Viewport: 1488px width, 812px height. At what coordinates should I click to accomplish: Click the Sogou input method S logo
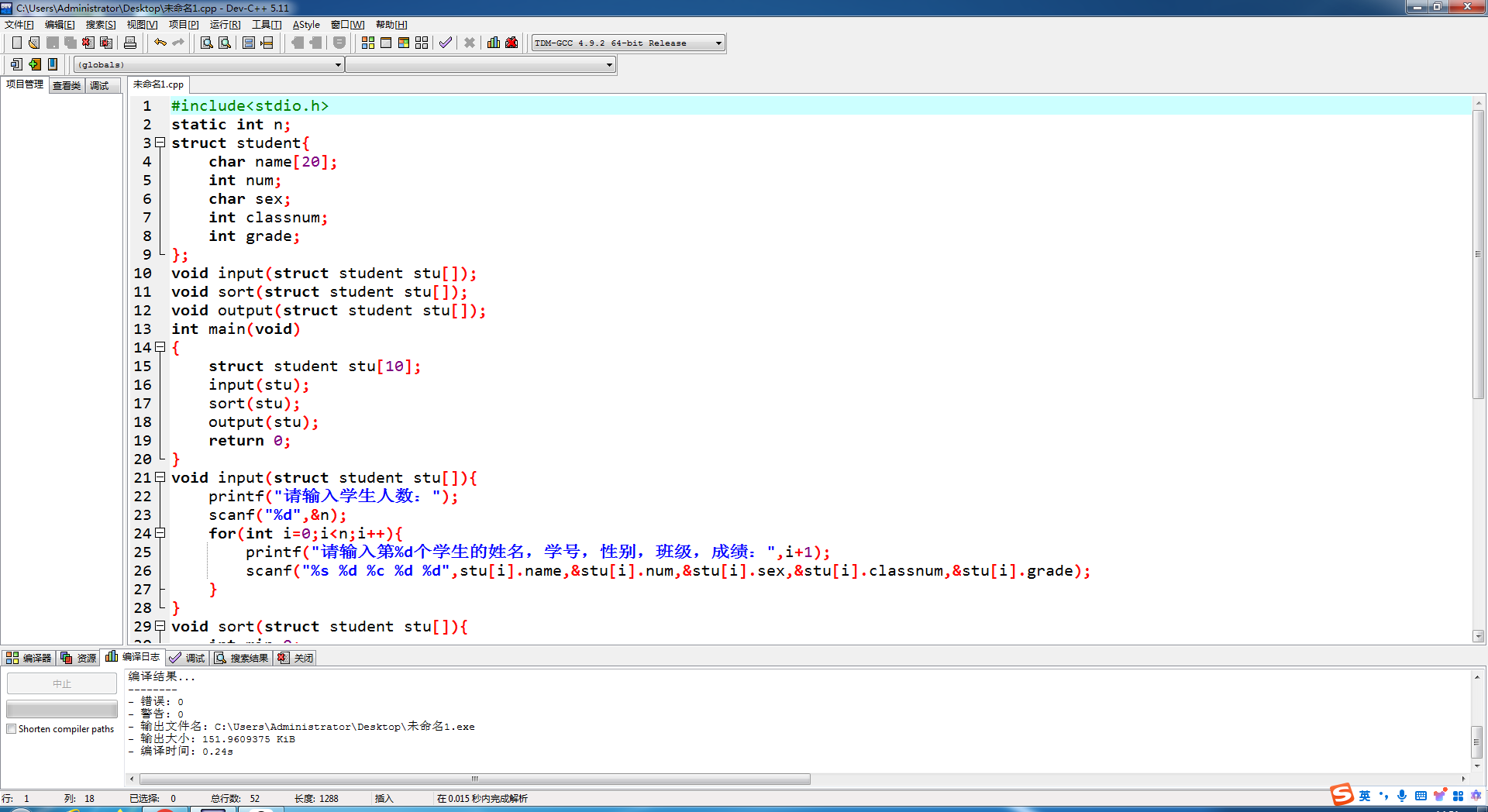pos(1342,795)
